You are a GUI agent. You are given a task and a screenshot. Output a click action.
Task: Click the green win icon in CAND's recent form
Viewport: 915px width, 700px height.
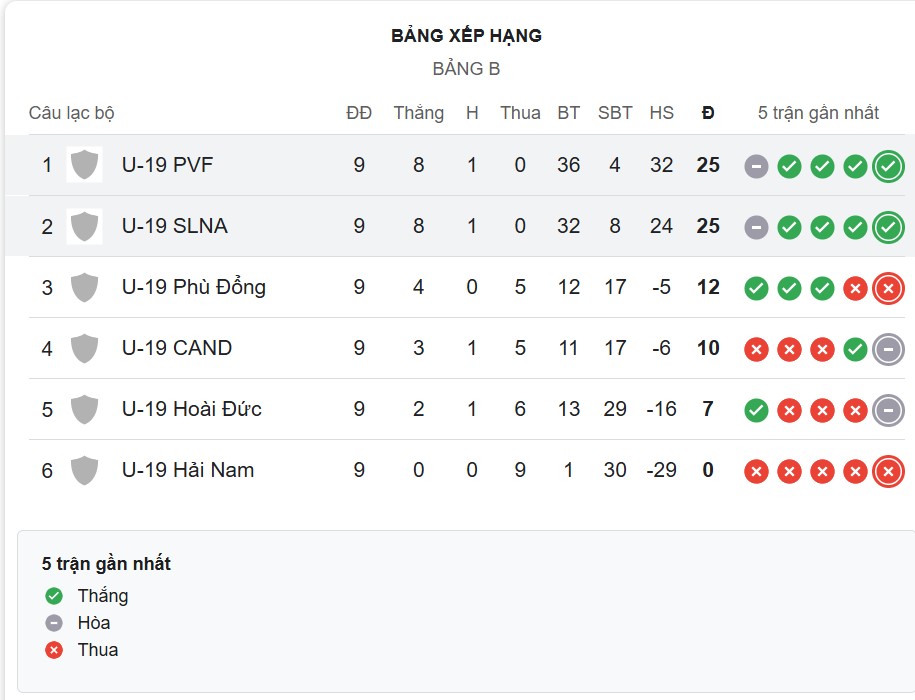(x=854, y=349)
